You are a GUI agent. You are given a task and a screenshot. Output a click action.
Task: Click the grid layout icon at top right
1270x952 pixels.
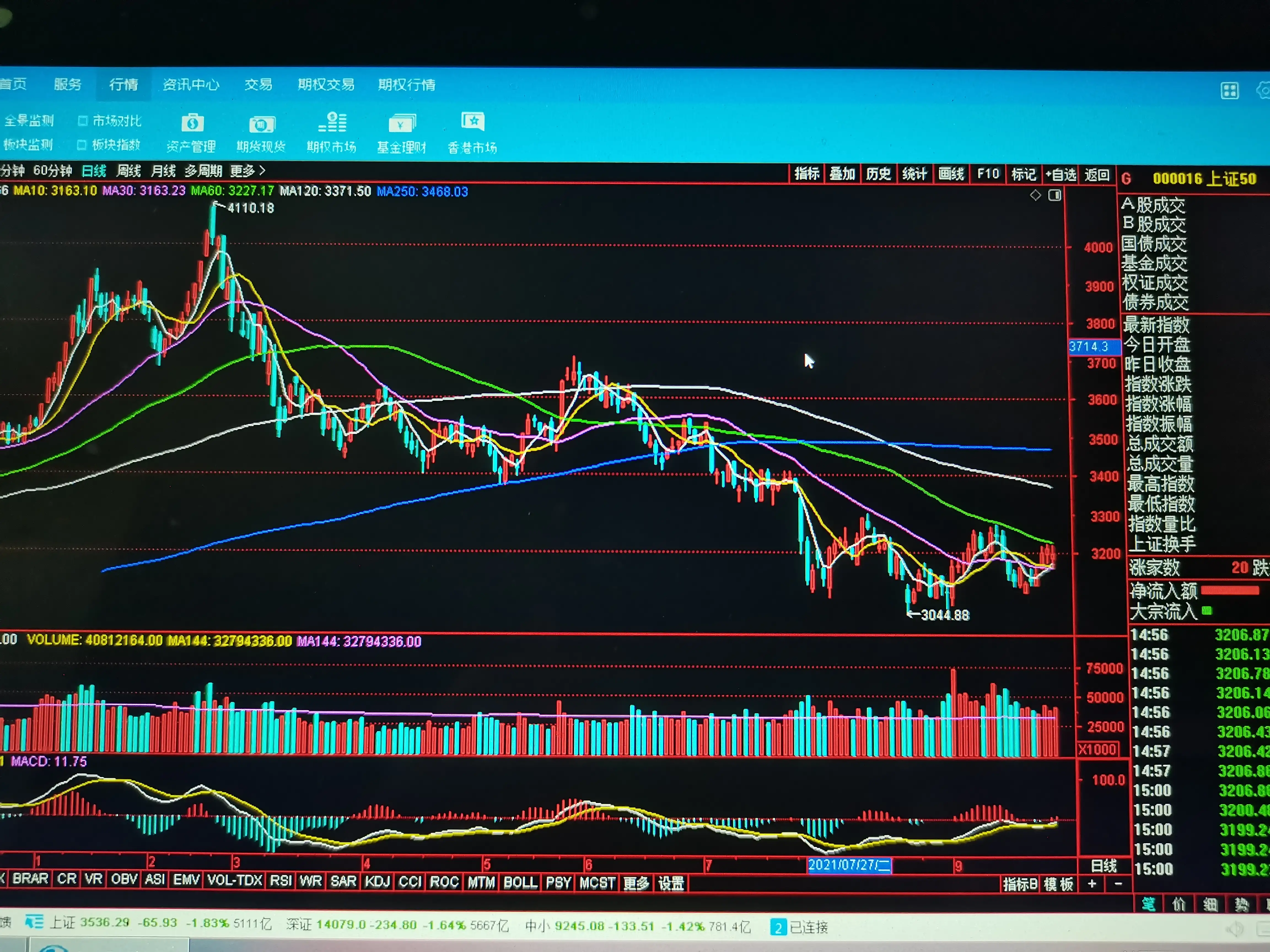1229,91
